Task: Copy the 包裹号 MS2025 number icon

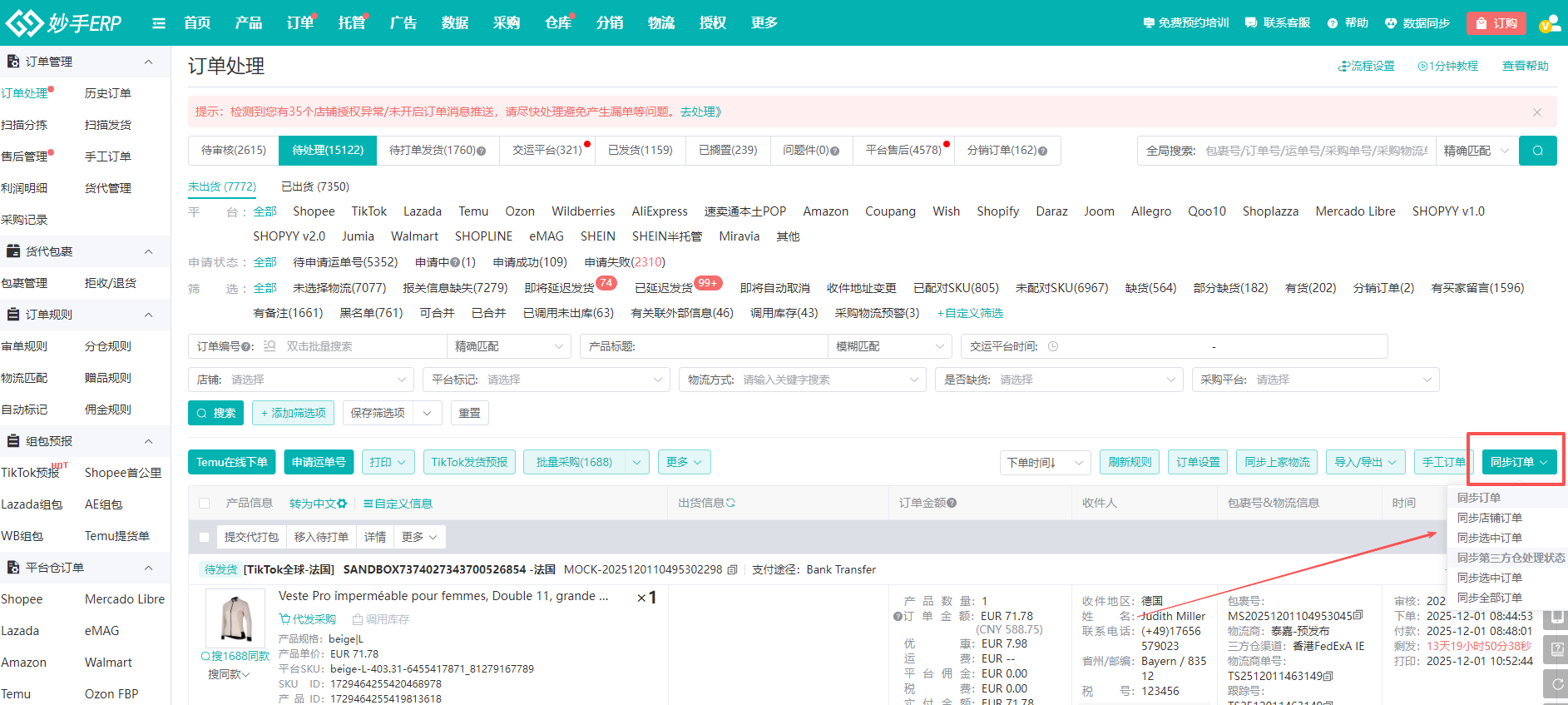Action: (x=1358, y=616)
